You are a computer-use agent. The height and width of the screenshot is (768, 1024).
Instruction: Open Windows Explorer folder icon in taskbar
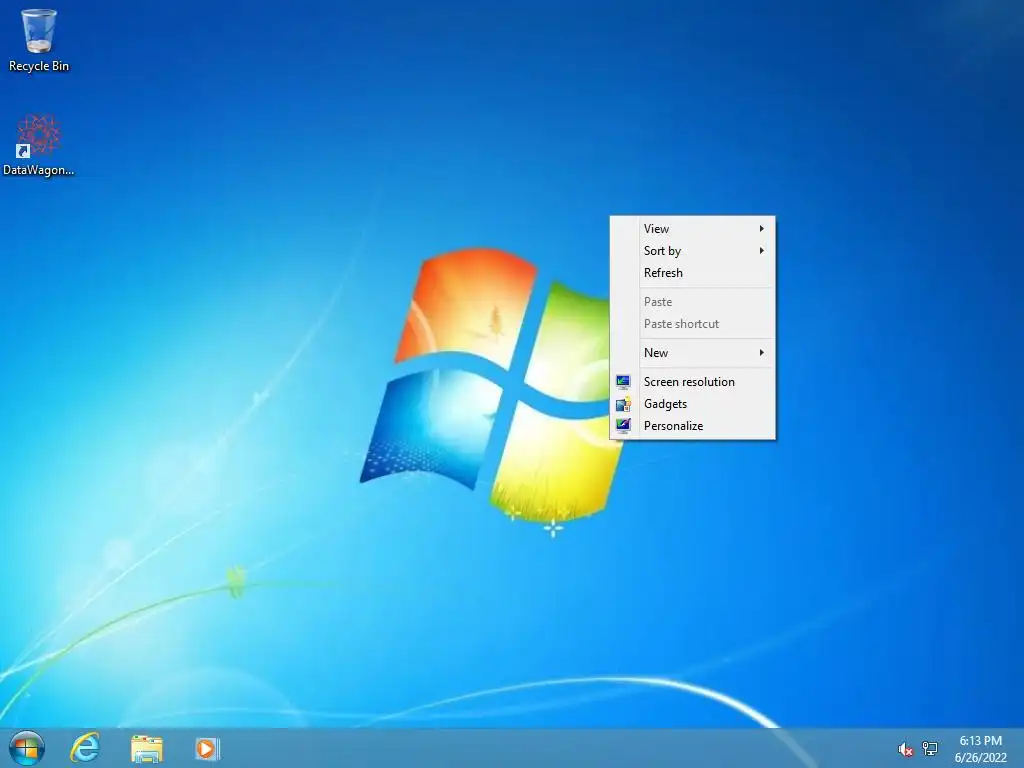pyautogui.click(x=147, y=748)
